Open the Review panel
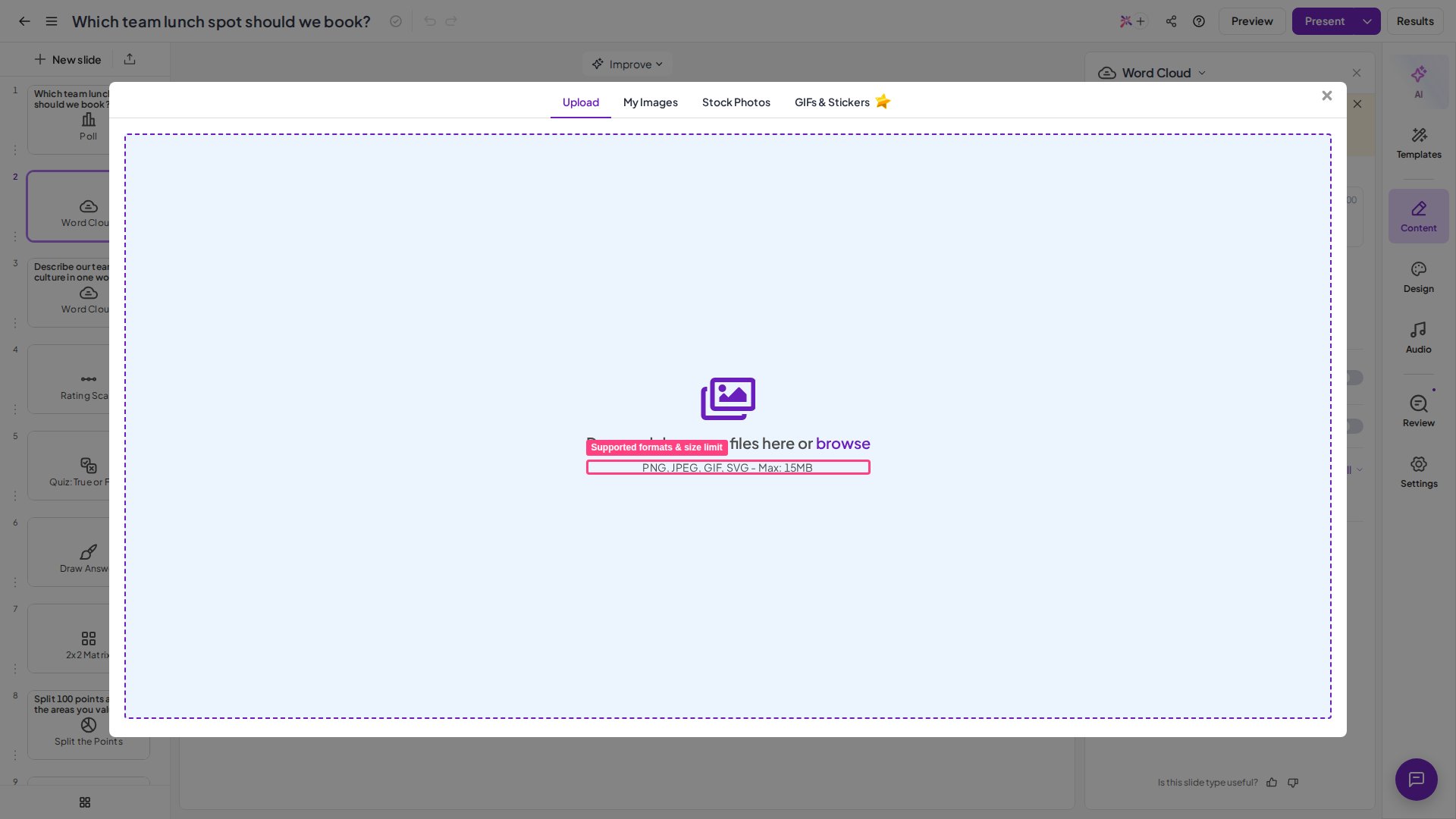 point(1418,412)
